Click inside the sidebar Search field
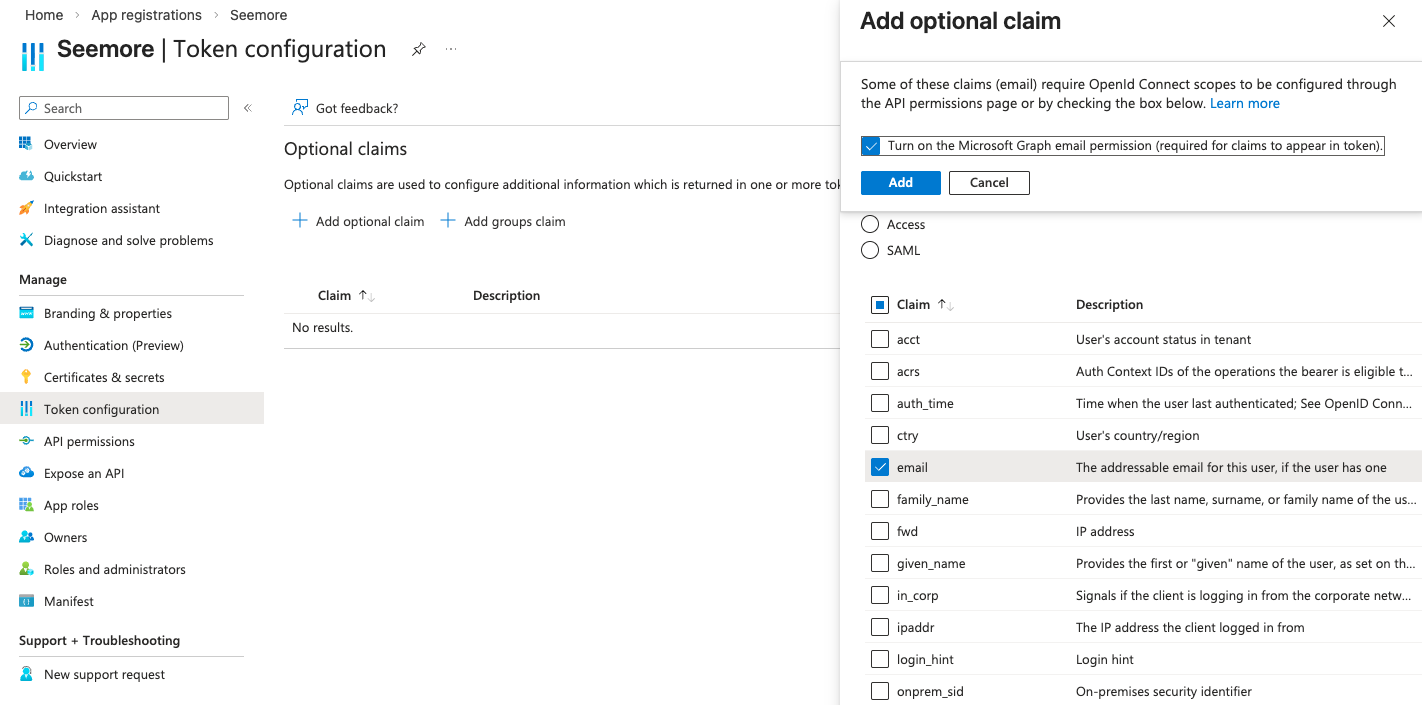 123,107
